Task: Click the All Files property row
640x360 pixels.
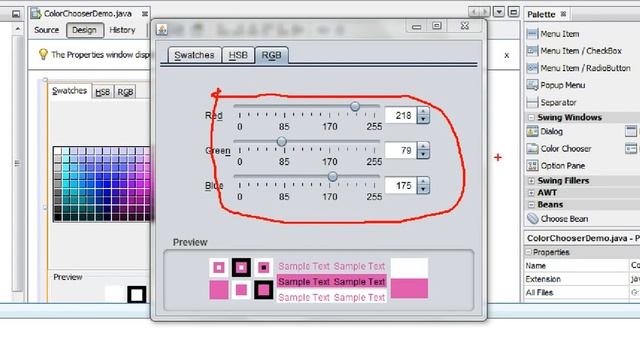Action: [582, 292]
